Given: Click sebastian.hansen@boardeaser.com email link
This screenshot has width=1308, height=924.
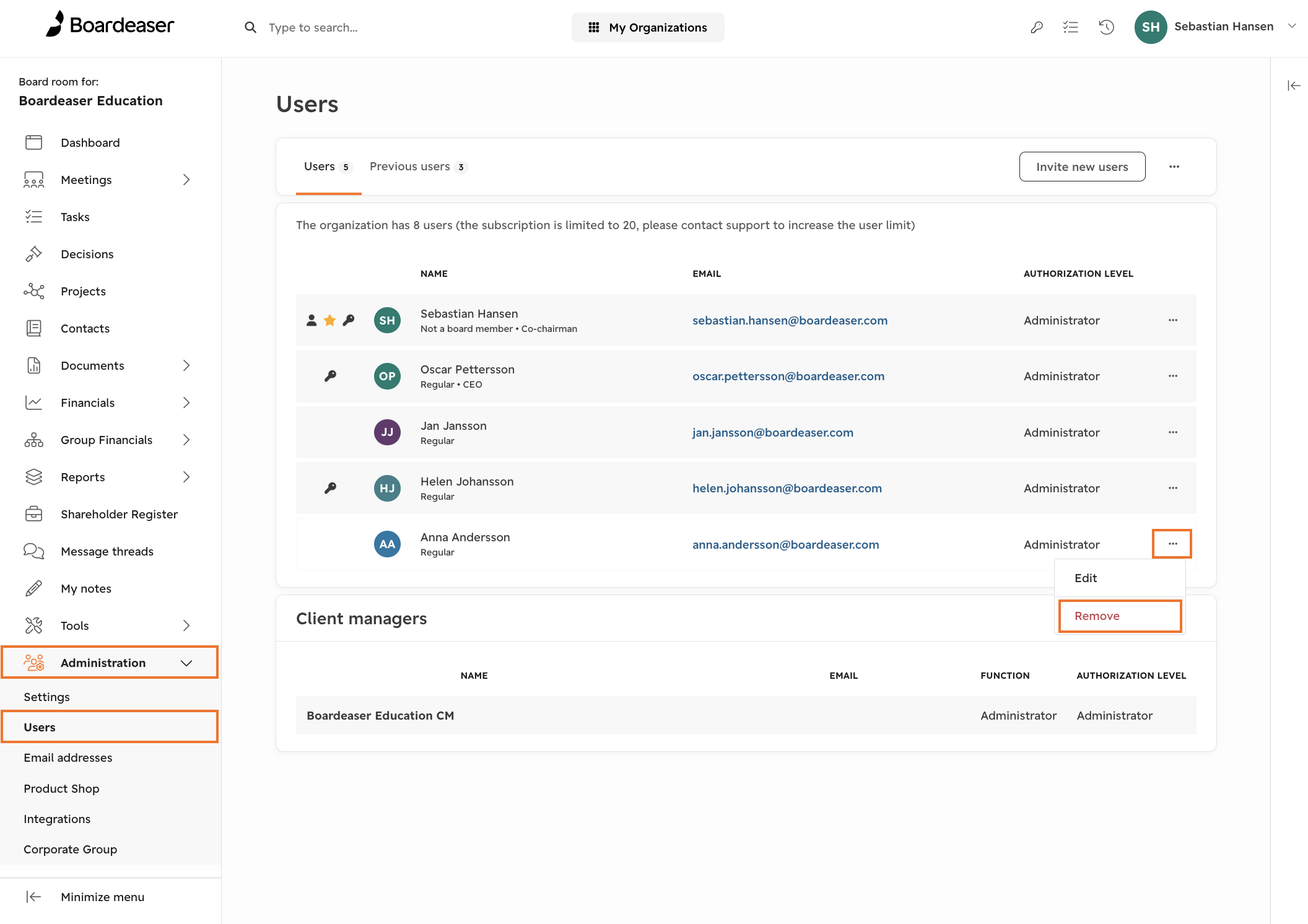Looking at the screenshot, I should point(790,320).
